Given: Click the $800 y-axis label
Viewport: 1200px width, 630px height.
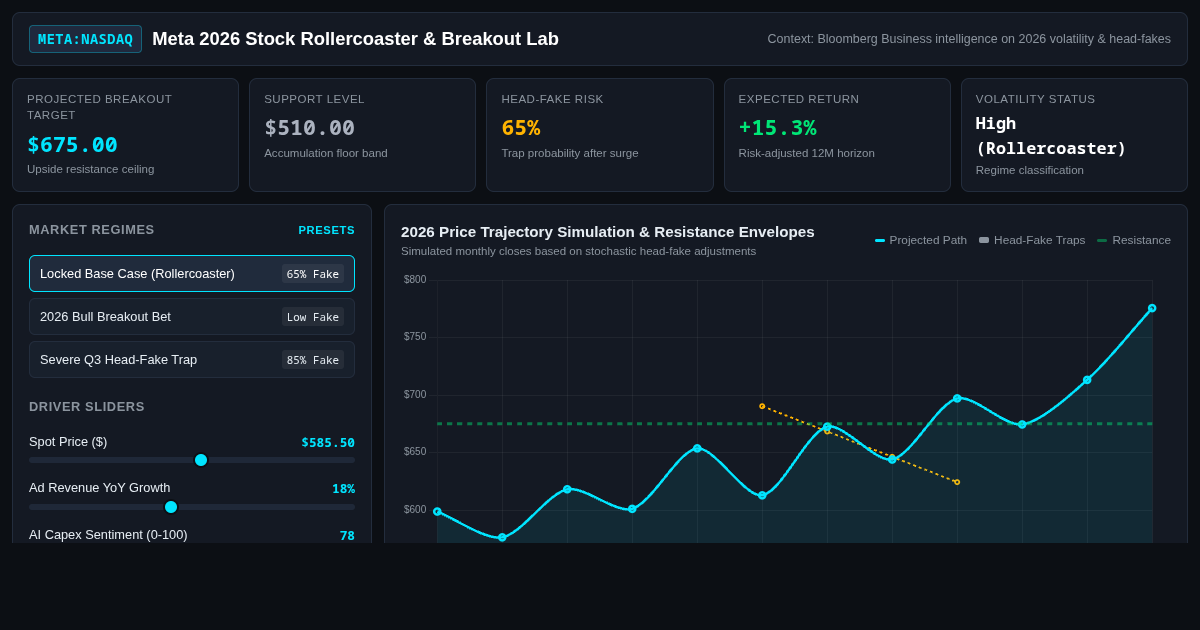Looking at the screenshot, I should click(415, 280).
